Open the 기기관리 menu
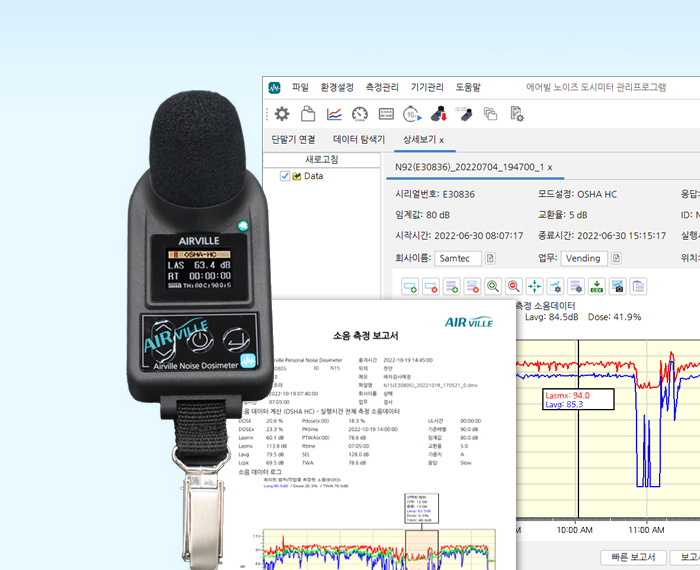Screen dimensions: 700x570 click(x=427, y=87)
